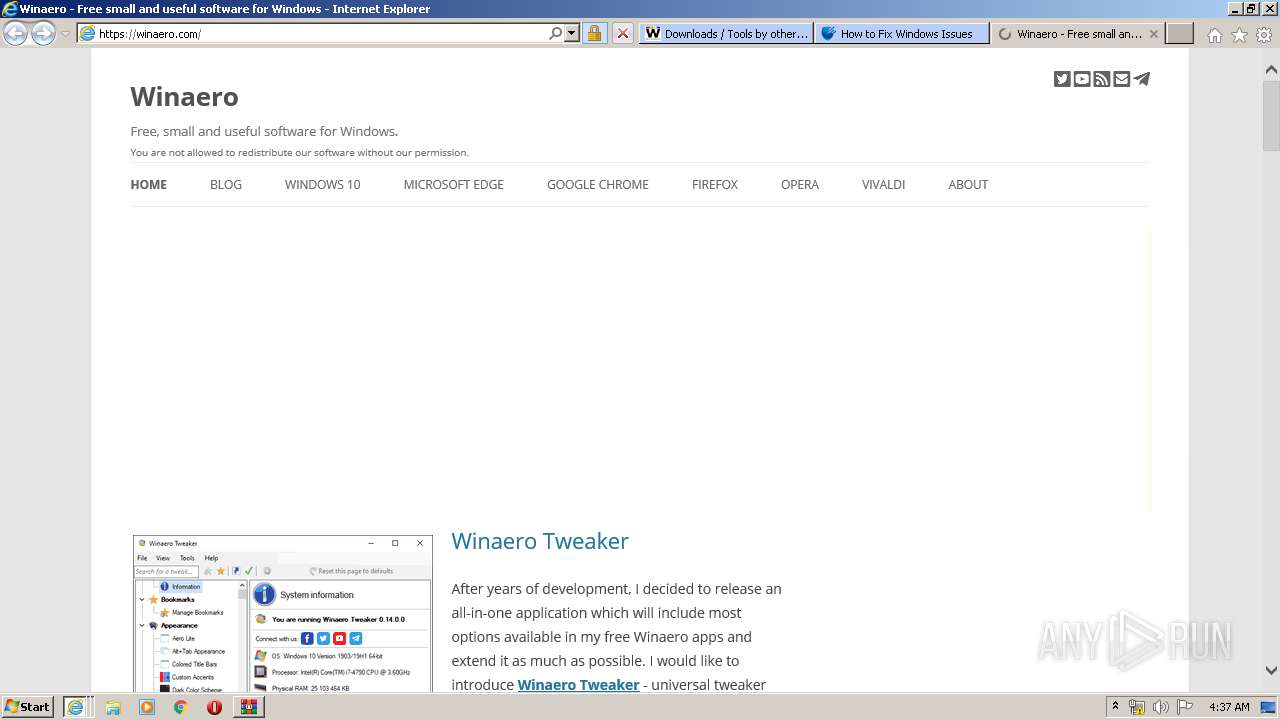Launch Windows Media Player from taskbar
The width and height of the screenshot is (1280, 720).
[x=147, y=707]
